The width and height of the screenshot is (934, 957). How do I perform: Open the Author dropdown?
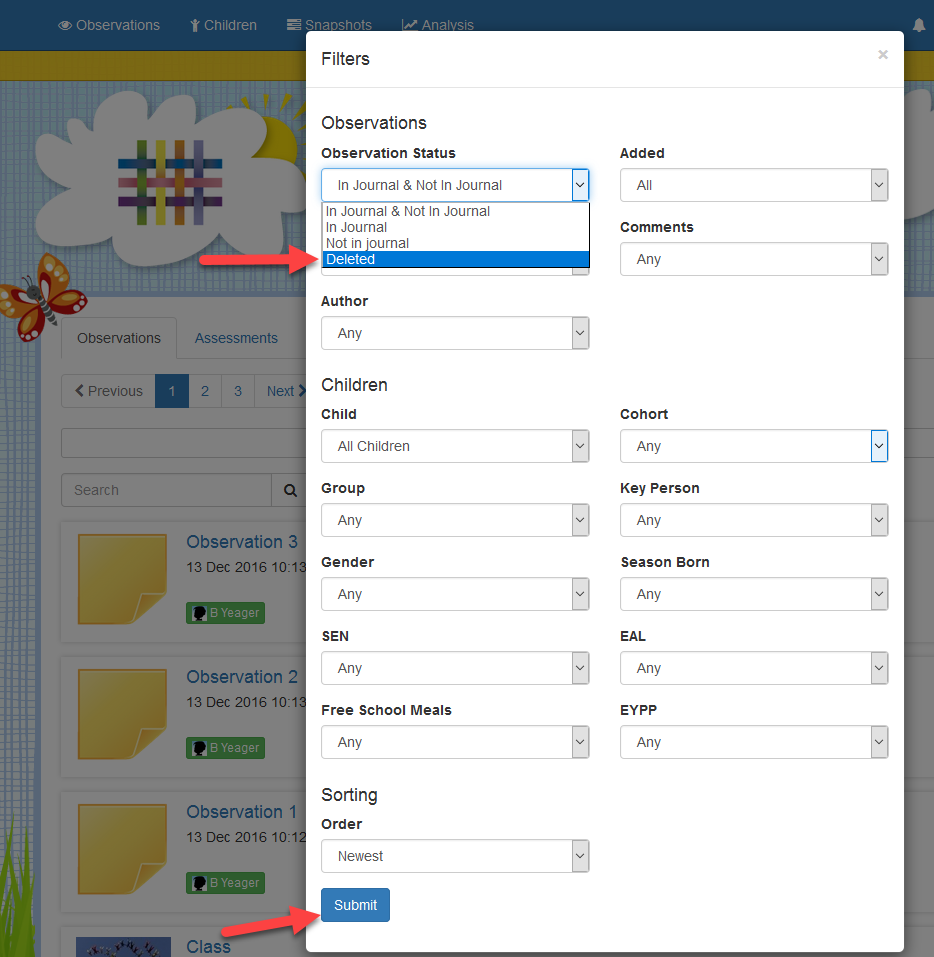[455, 333]
